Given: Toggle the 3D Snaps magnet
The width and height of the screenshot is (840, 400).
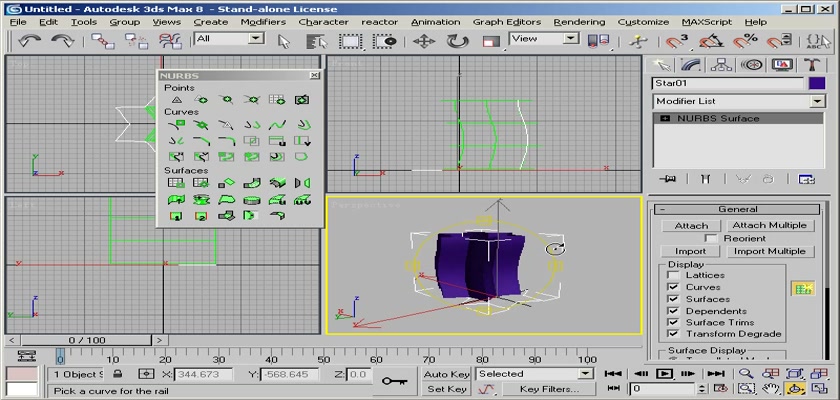Looking at the screenshot, I should click(676, 41).
